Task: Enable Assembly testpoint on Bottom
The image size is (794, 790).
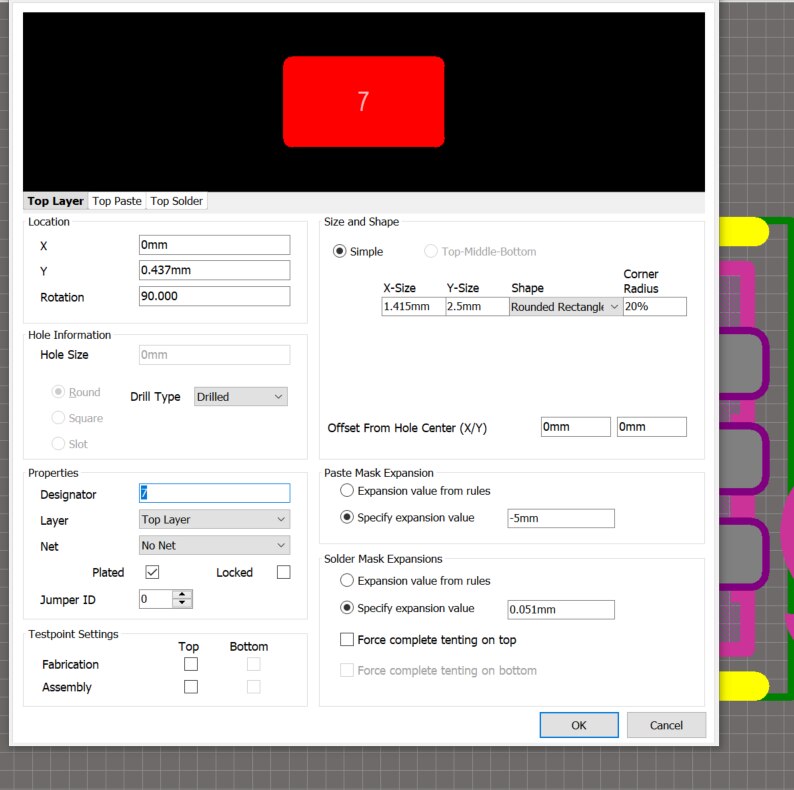Action: (254, 687)
